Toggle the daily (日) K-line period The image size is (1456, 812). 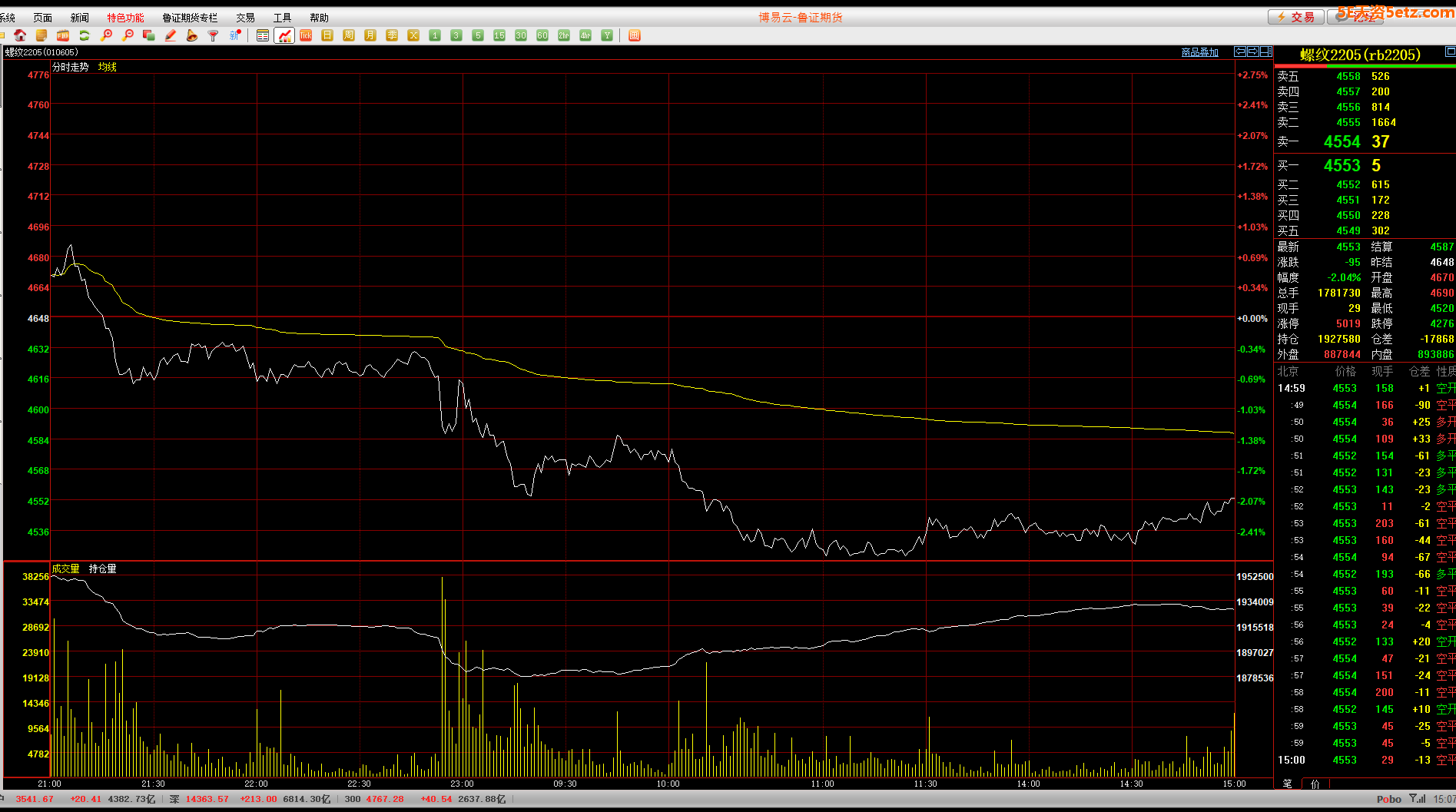tap(327, 35)
